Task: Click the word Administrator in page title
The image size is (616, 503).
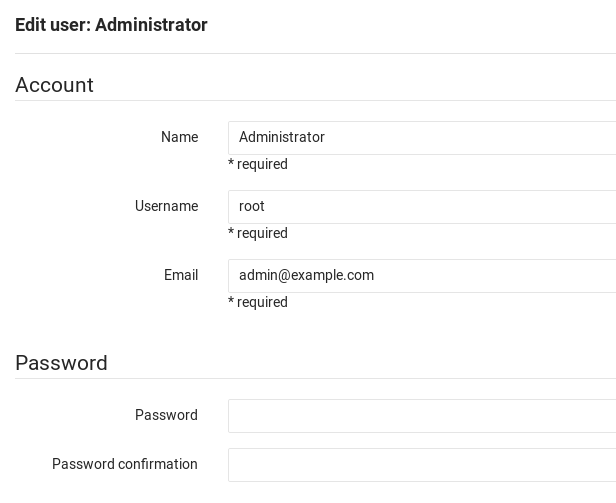Action: click(151, 25)
